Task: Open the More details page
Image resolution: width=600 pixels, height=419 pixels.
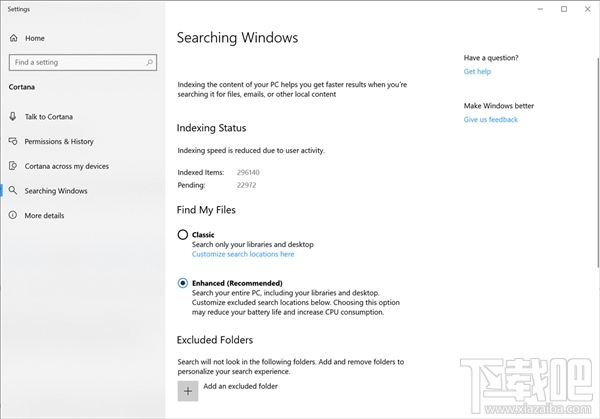Action: pos(44,215)
